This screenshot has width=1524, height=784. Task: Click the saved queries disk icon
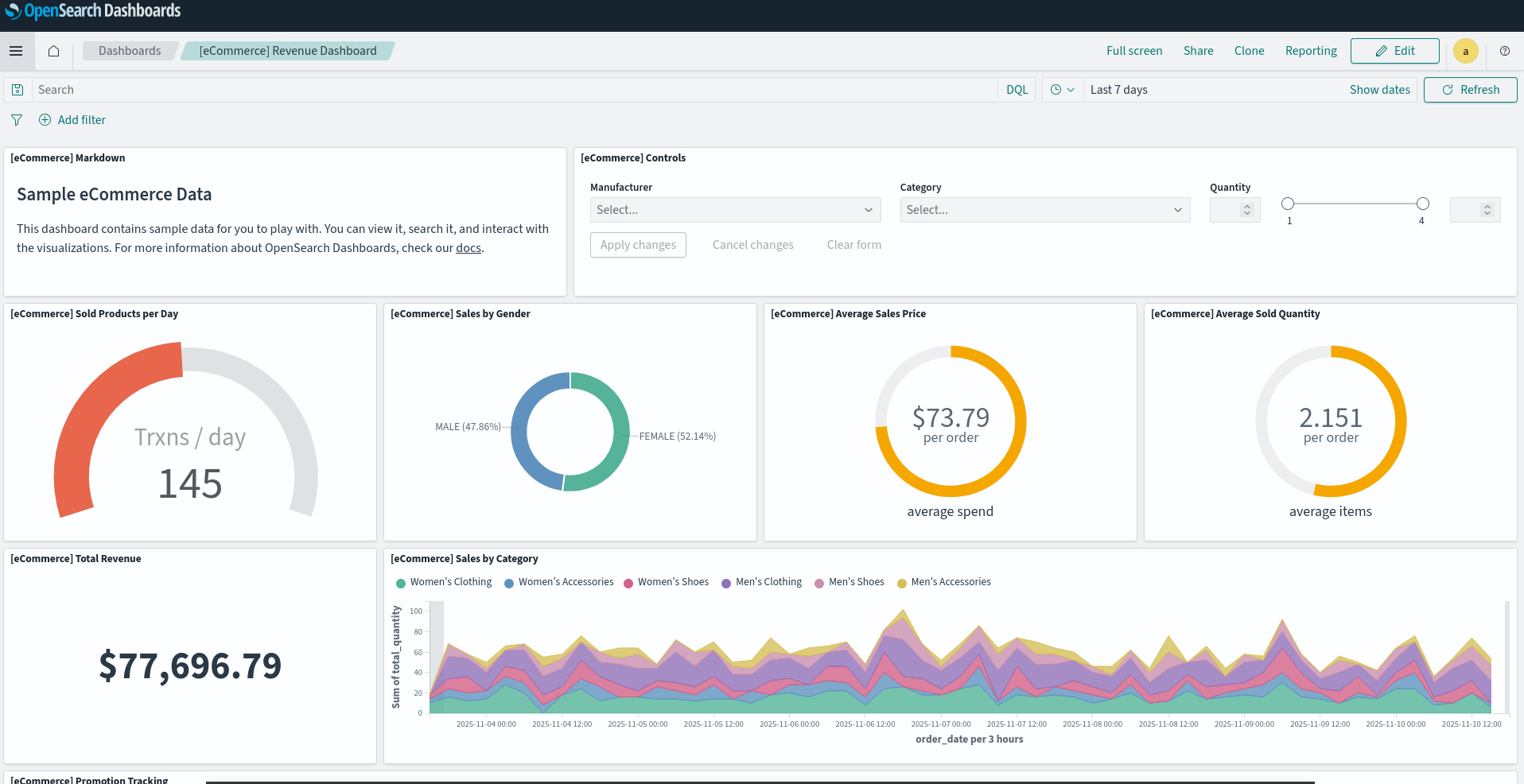pyautogui.click(x=17, y=90)
